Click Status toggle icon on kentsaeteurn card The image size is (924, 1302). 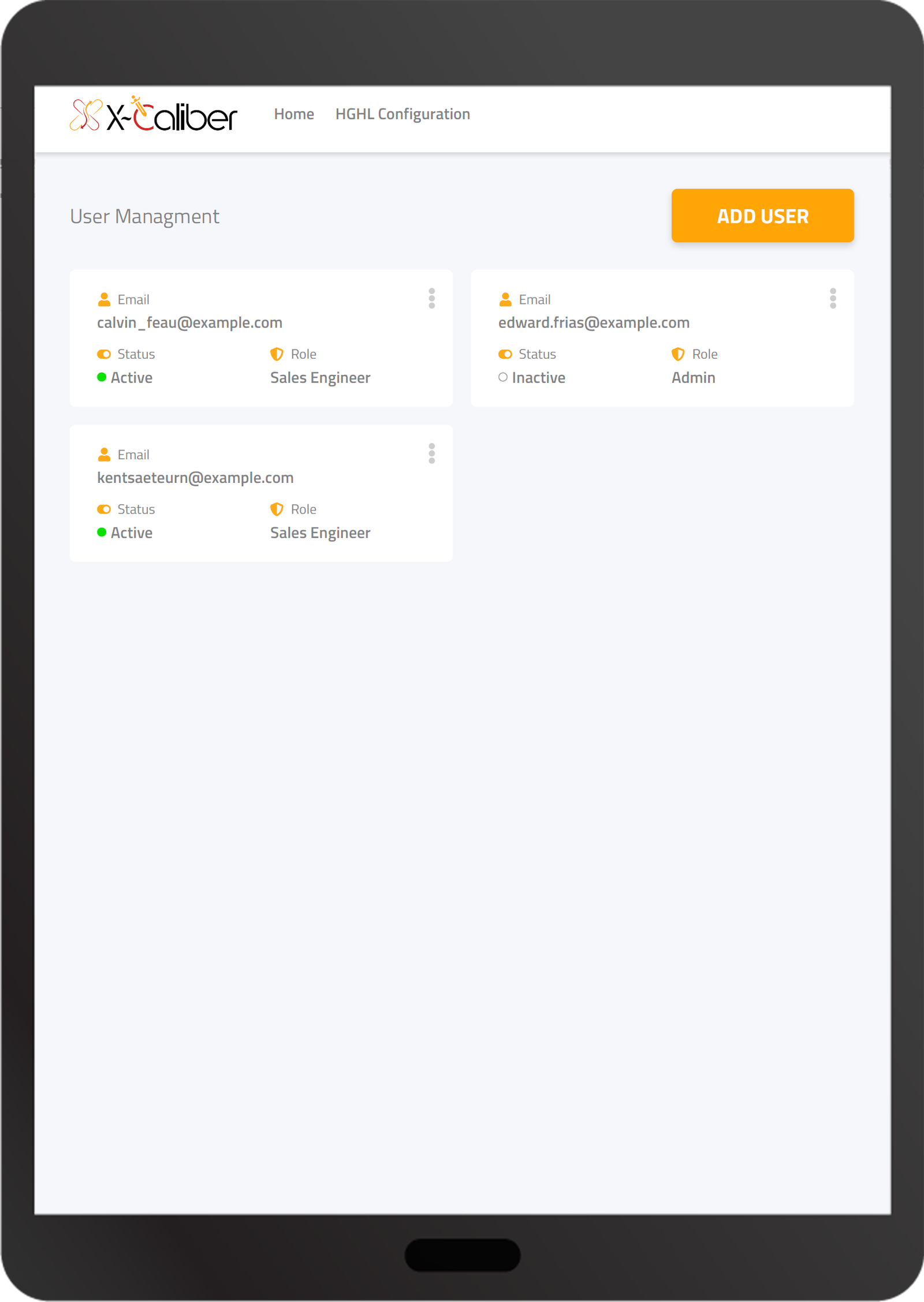tap(104, 509)
